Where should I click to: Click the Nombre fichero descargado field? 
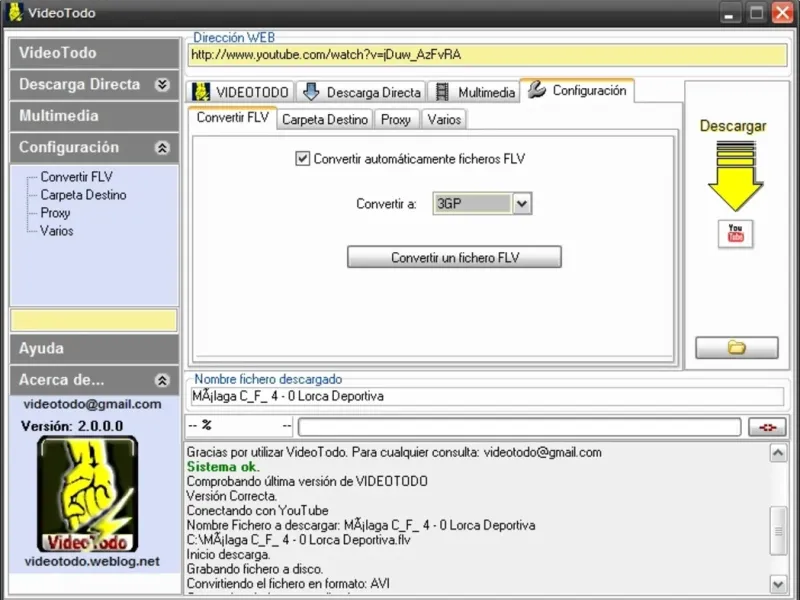click(487, 396)
